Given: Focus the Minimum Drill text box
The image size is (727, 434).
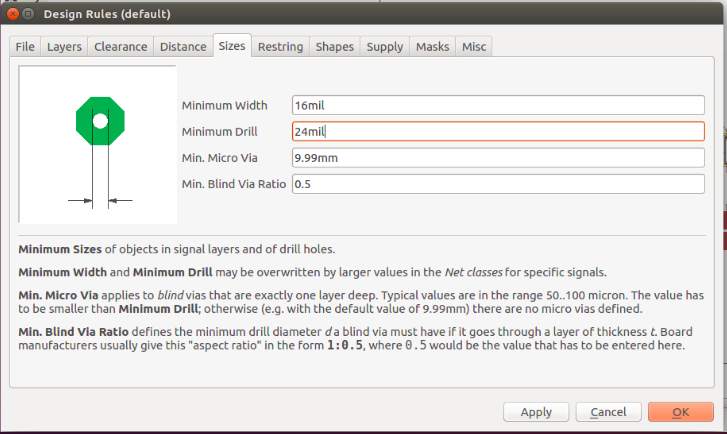Looking at the screenshot, I should coord(497,131).
